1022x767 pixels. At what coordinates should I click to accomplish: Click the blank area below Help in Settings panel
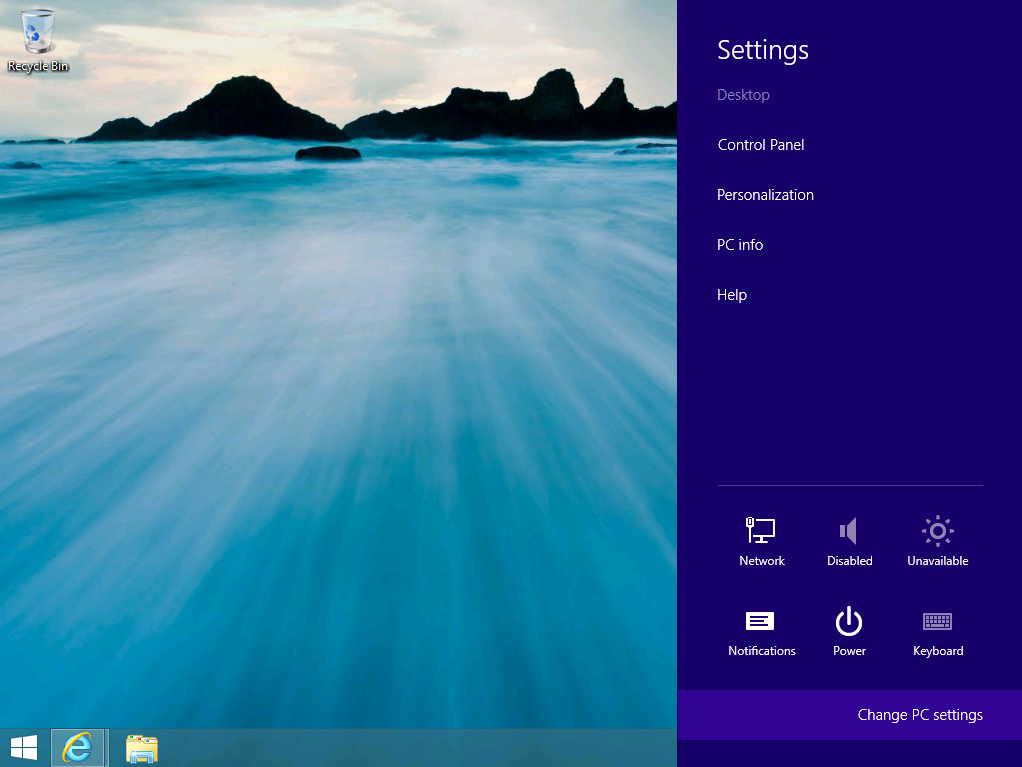click(x=850, y=400)
